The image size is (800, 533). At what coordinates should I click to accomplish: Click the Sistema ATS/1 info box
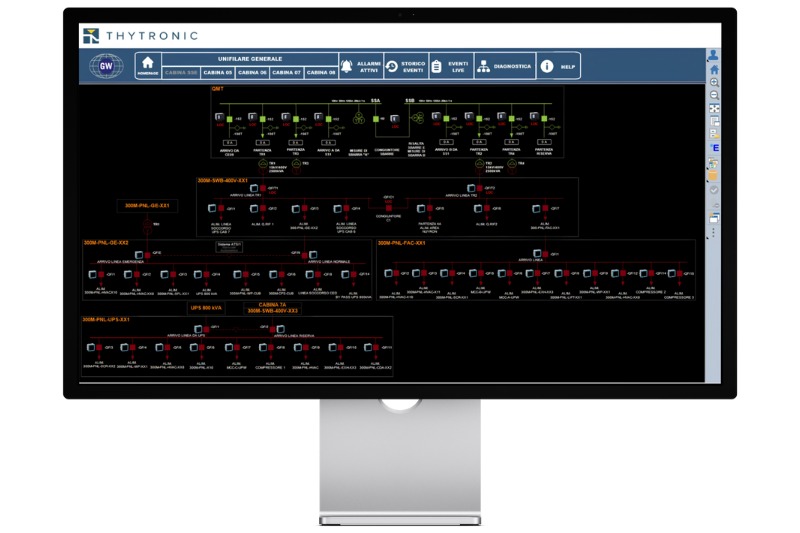(230, 246)
